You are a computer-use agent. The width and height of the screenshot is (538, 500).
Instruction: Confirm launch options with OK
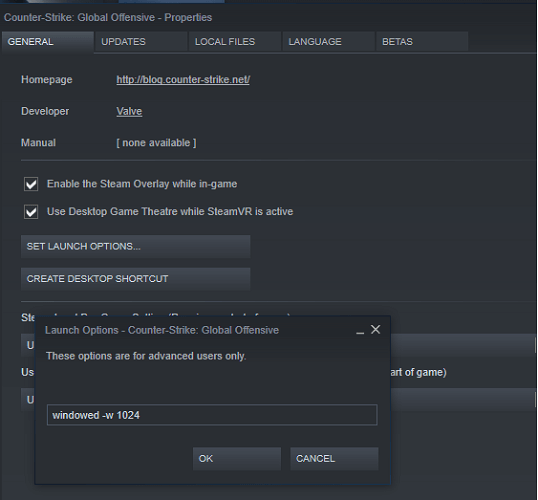pyautogui.click(x=237, y=458)
